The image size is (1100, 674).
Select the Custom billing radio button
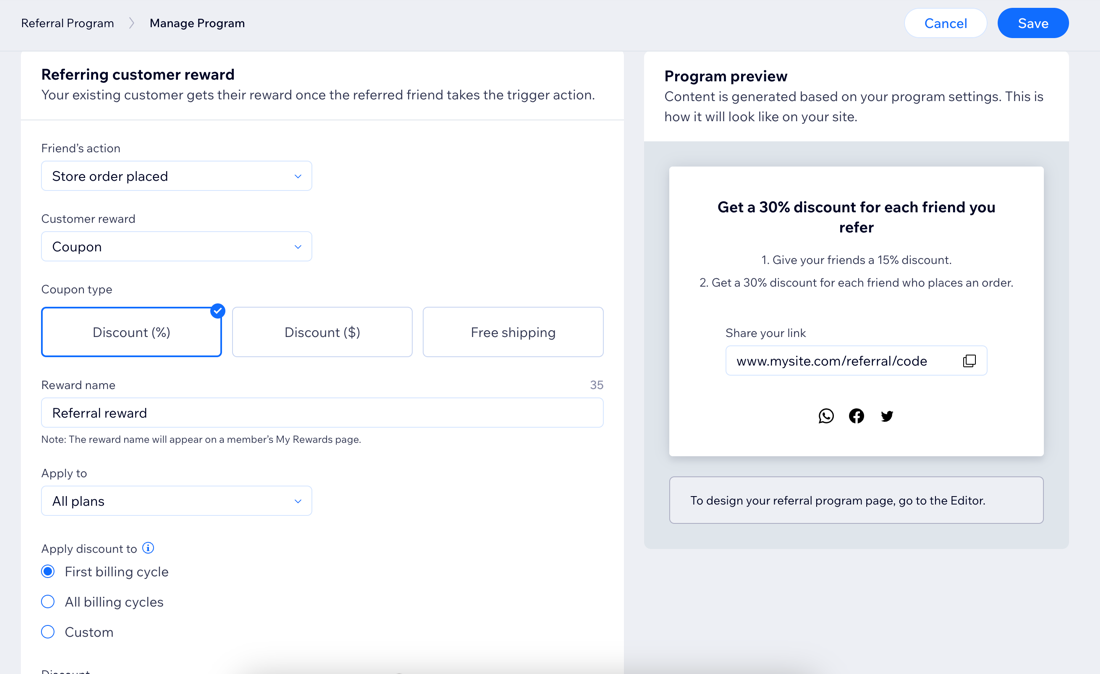[48, 632]
